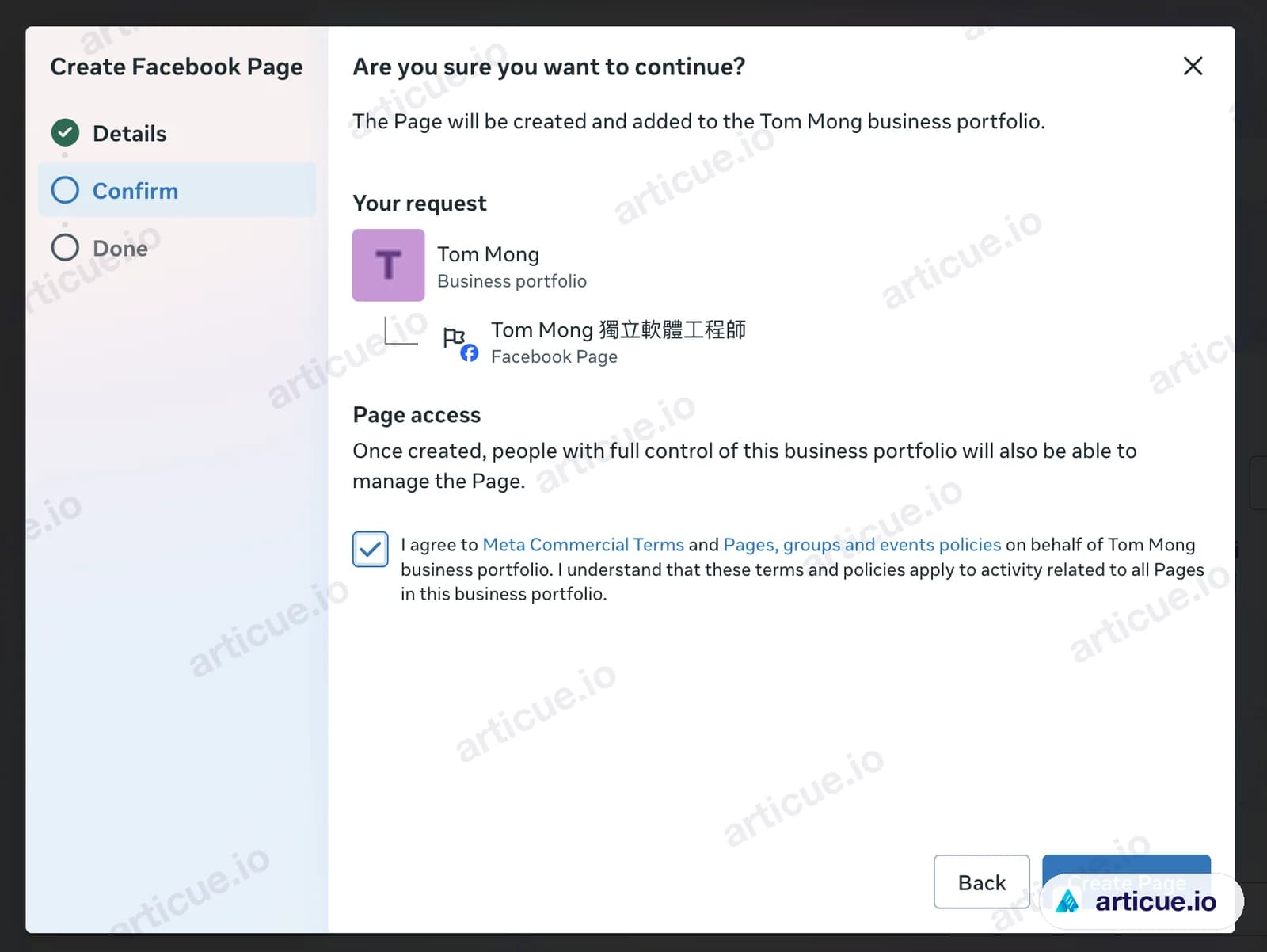
Task: Click the Create Facebook Page sidebar title
Action: (177, 67)
